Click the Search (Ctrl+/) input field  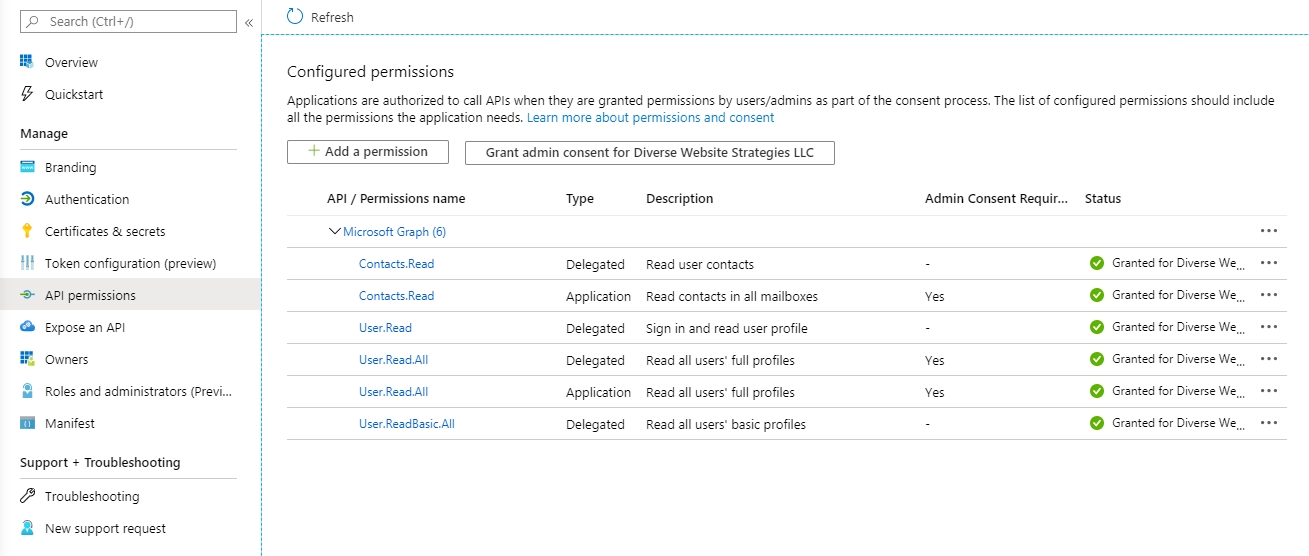tap(128, 21)
